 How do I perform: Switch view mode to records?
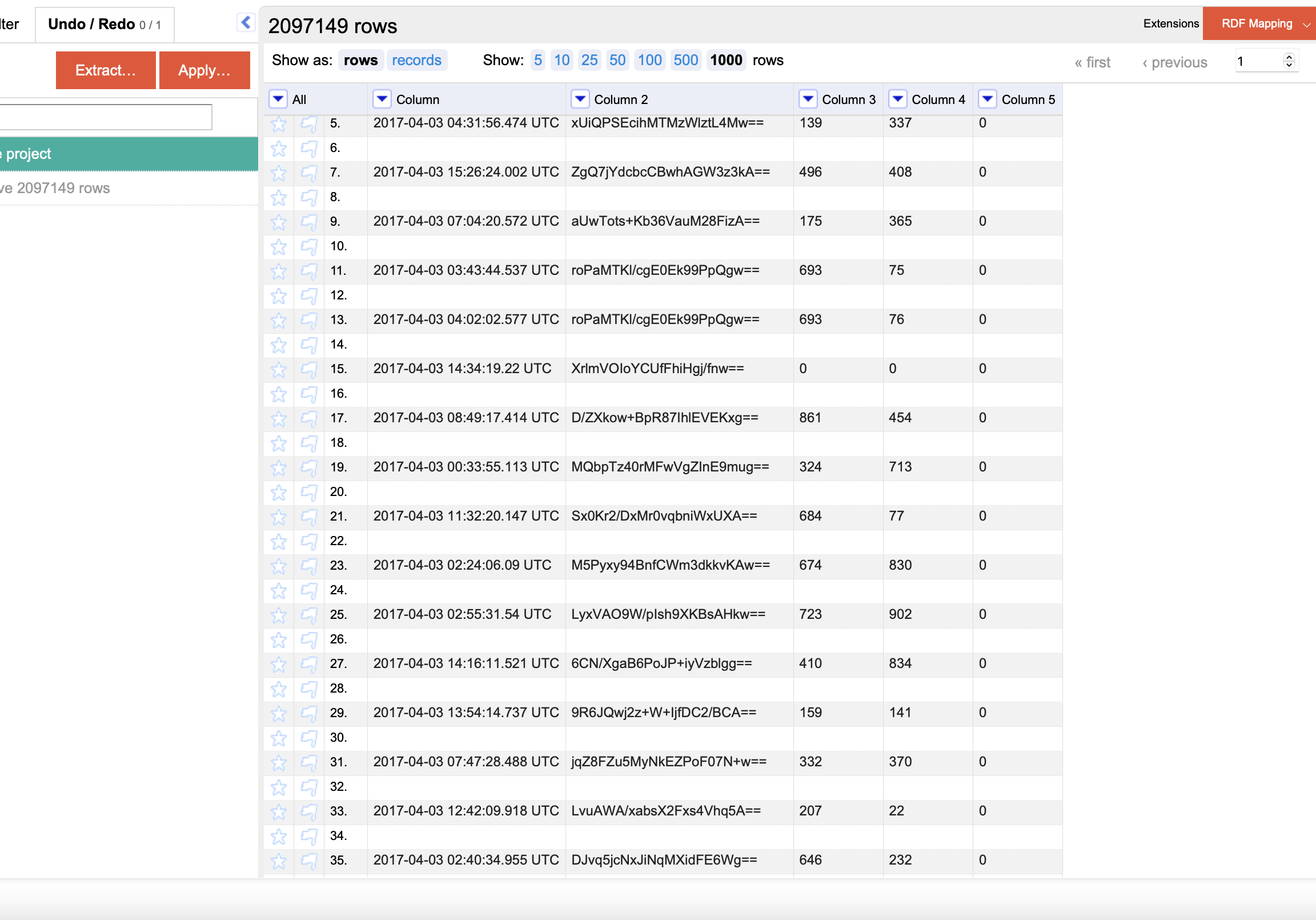[x=416, y=60]
